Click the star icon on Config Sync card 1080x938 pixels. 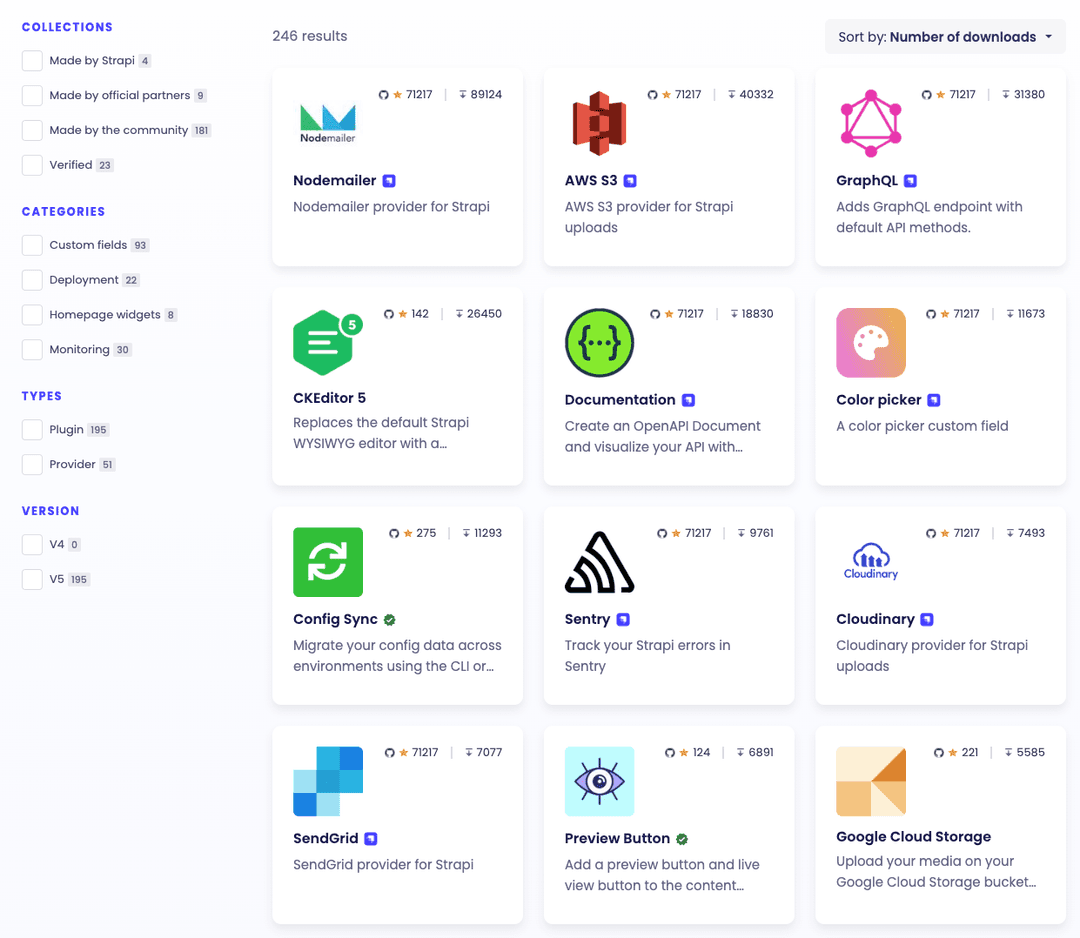[x=408, y=533]
